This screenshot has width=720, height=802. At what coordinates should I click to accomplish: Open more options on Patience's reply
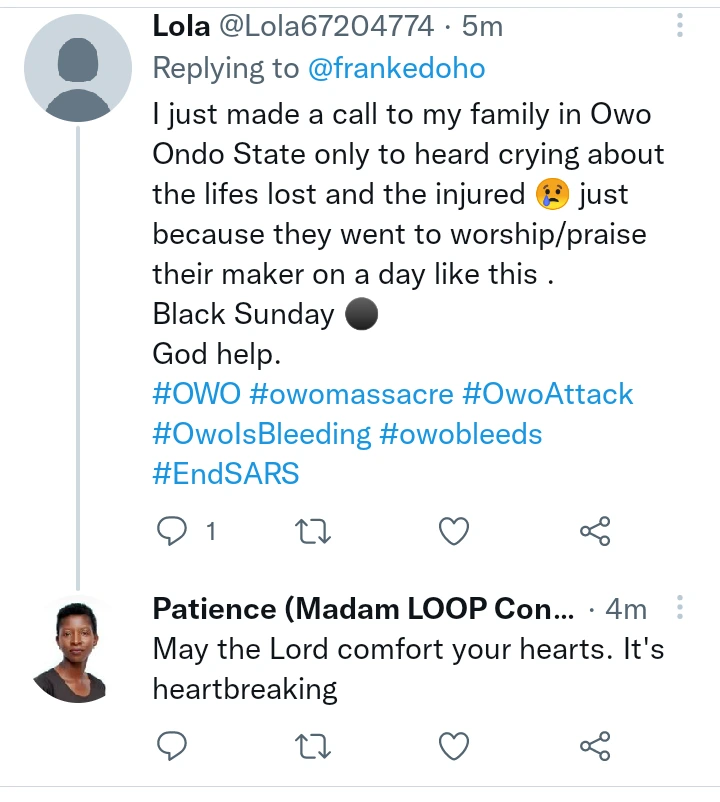click(x=680, y=608)
